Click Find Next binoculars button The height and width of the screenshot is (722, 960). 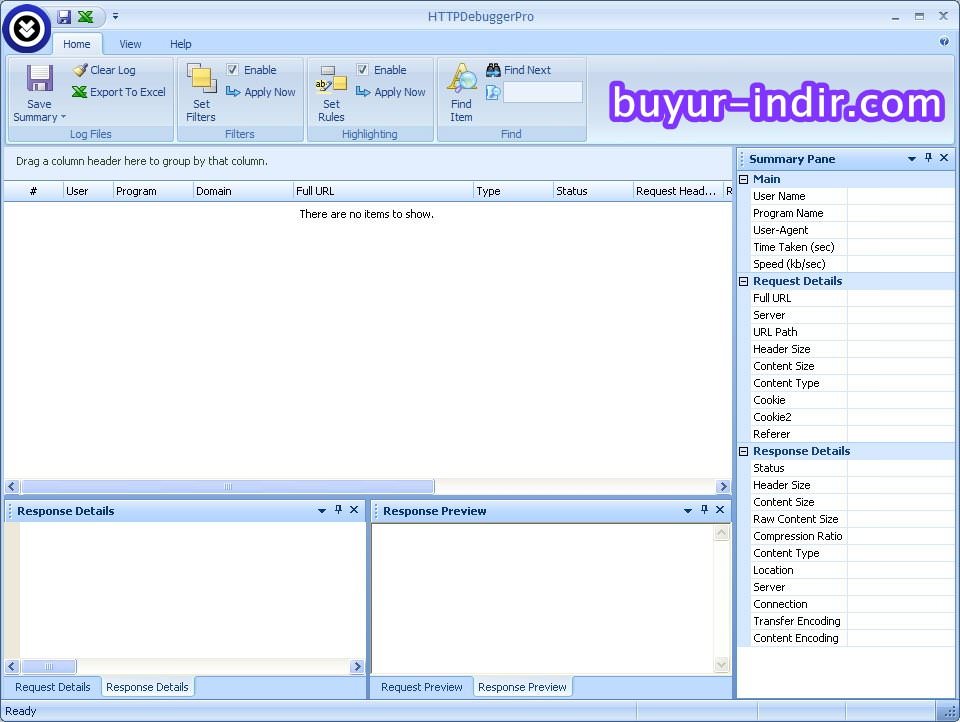(x=519, y=70)
